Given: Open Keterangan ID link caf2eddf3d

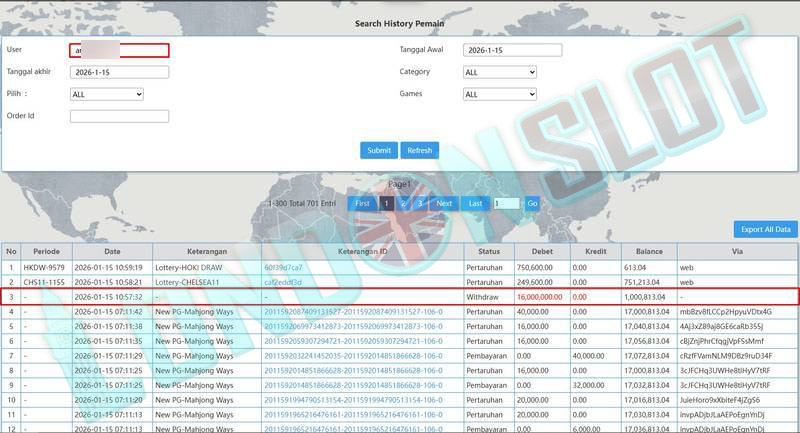Looking at the screenshot, I should [282, 283].
